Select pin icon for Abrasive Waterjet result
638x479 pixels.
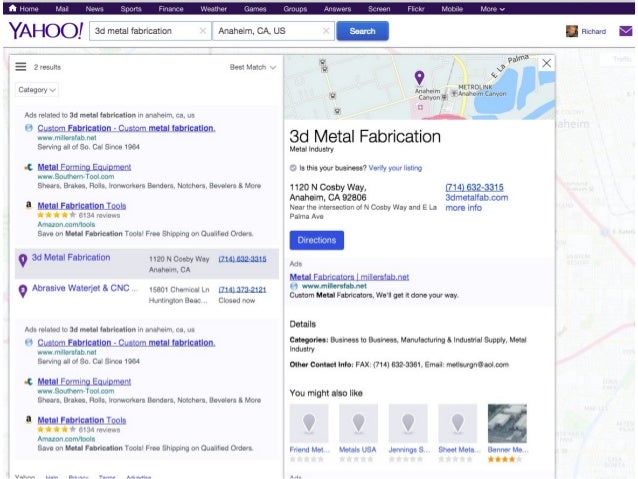click(x=23, y=291)
